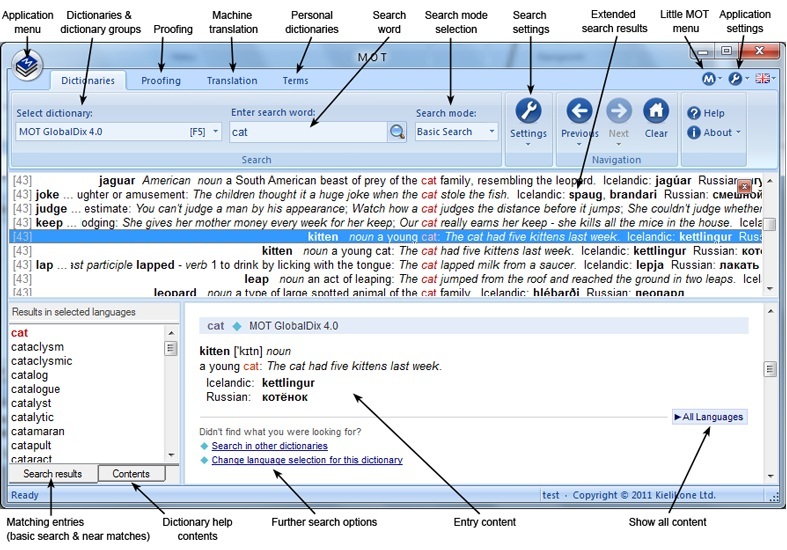Click 'kettlingur' Icelandic translation in entry
The height and width of the screenshot is (550, 787).
(x=288, y=383)
